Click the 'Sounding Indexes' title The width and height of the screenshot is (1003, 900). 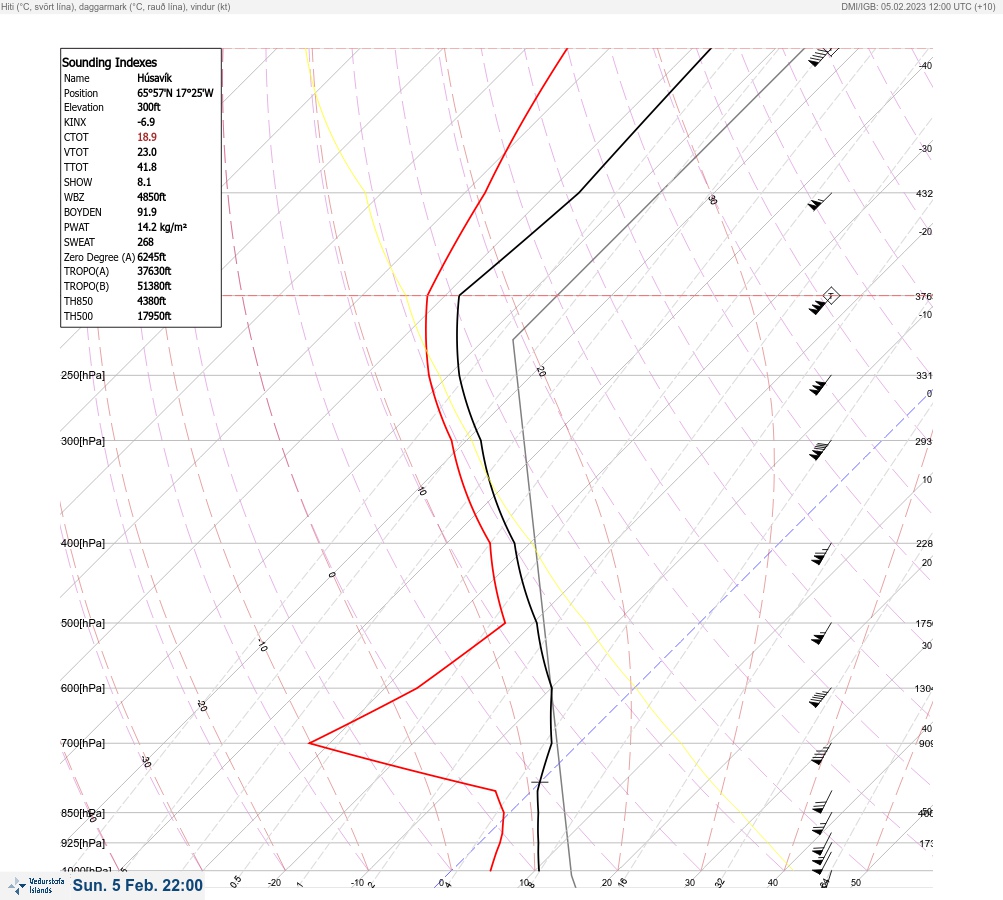pyautogui.click(x=109, y=62)
